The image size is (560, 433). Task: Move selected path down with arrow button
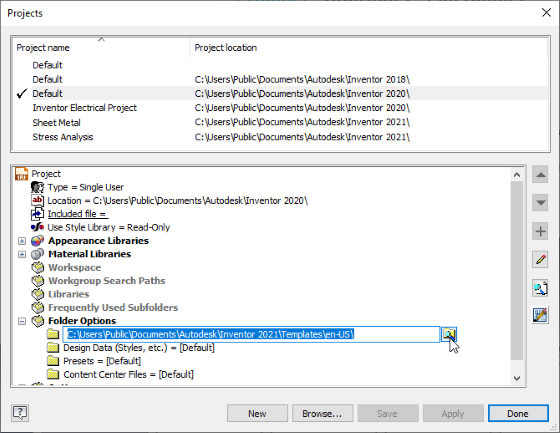click(x=540, y=203)
